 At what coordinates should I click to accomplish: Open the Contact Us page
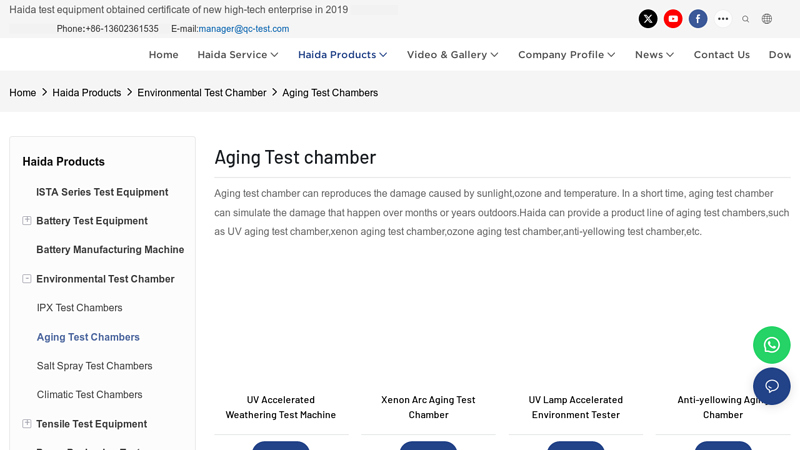[721, 55]
